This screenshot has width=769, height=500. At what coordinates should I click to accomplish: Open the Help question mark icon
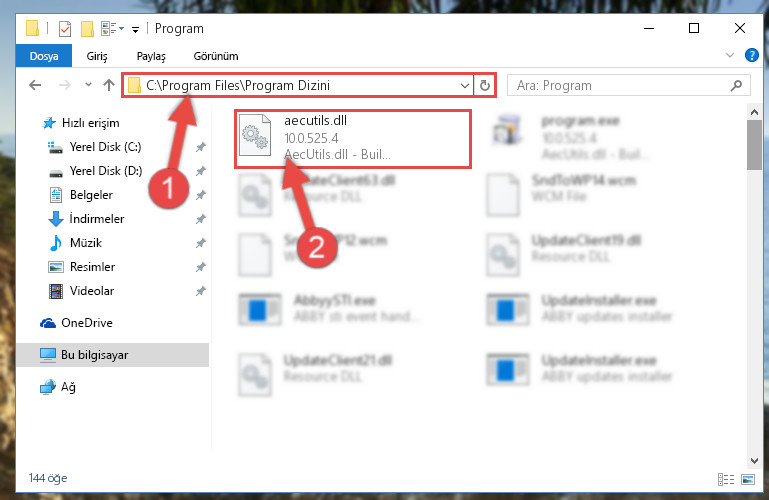point(751,55)
